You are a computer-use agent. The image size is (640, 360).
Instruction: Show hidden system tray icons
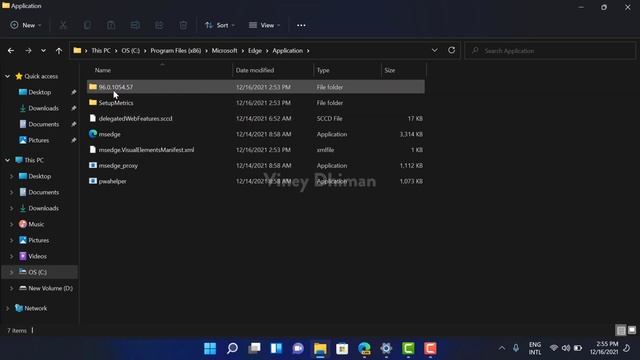[502, 348]
